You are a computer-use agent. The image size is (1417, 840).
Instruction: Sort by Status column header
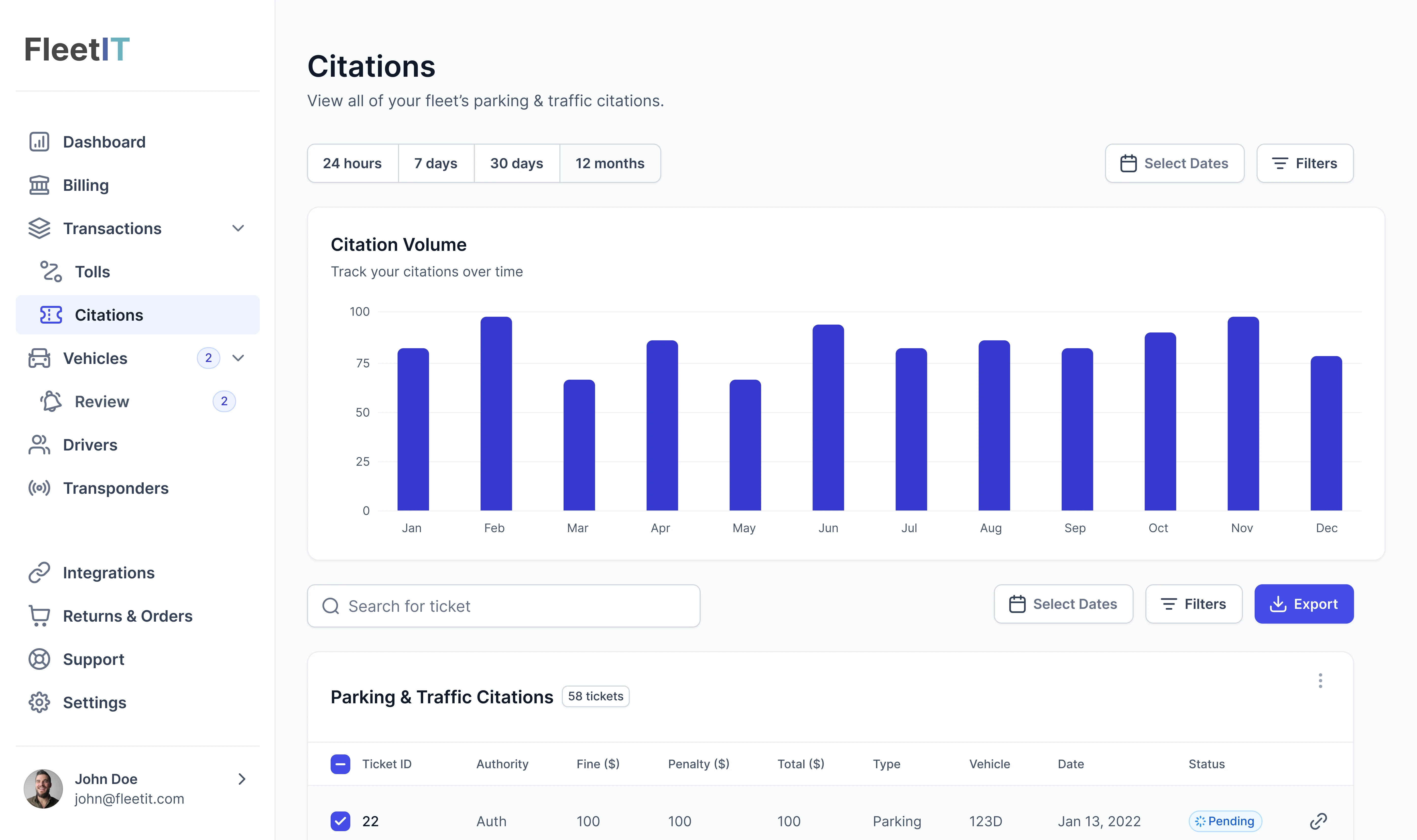1206,764
